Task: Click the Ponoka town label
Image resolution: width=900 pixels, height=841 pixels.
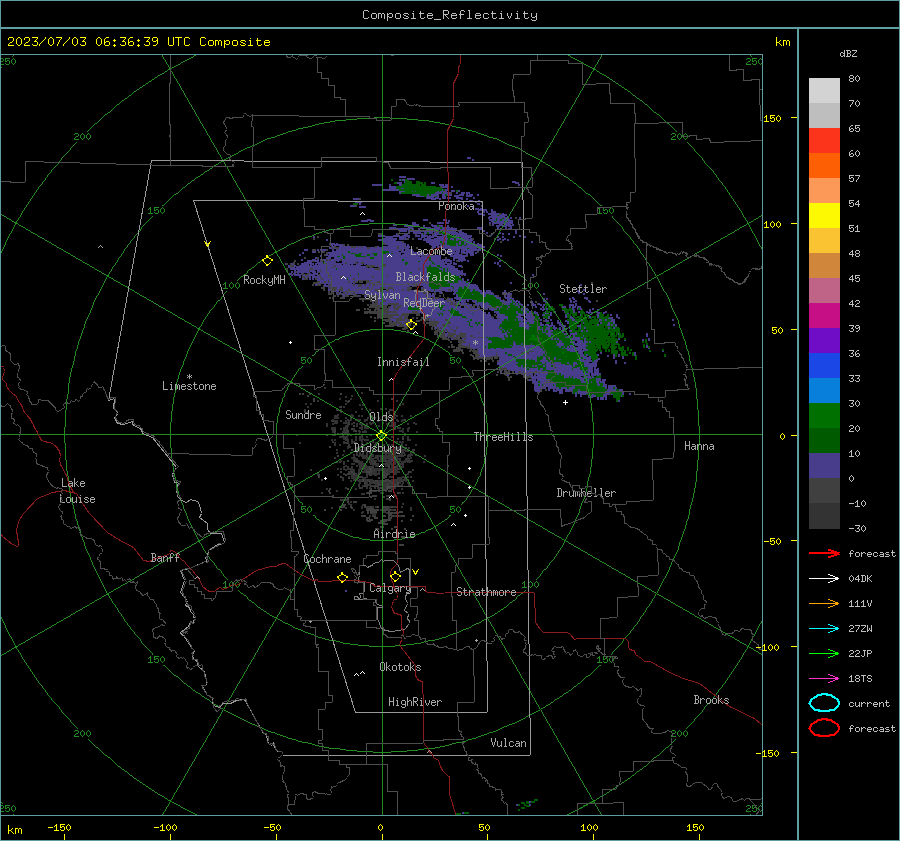Action: [456, 206]
